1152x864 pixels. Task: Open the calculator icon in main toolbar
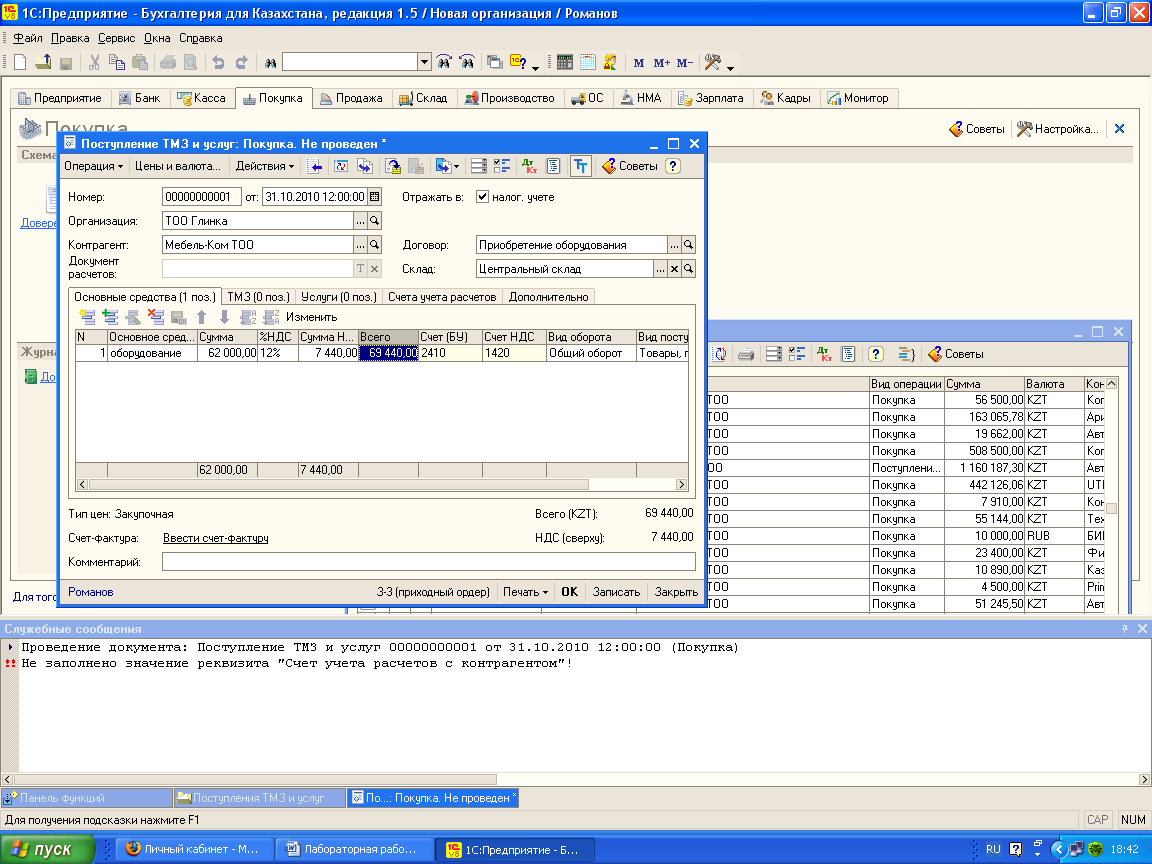pos(564,62)
